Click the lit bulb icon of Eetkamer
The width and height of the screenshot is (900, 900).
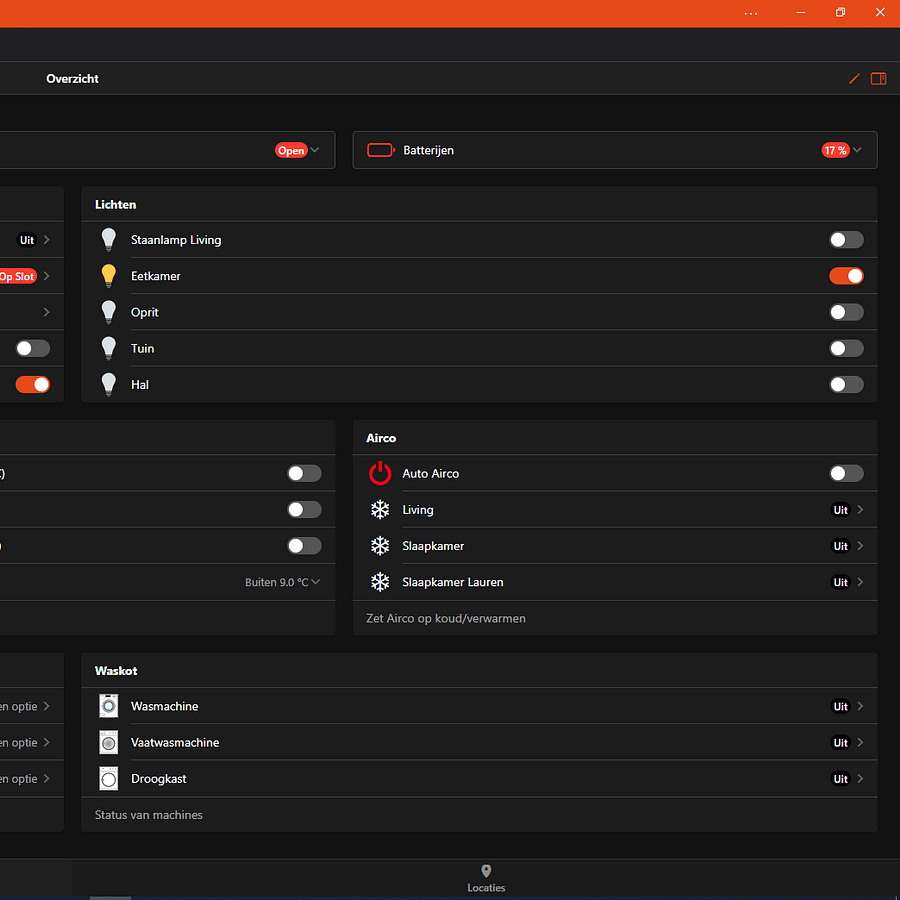pos(108,276)
